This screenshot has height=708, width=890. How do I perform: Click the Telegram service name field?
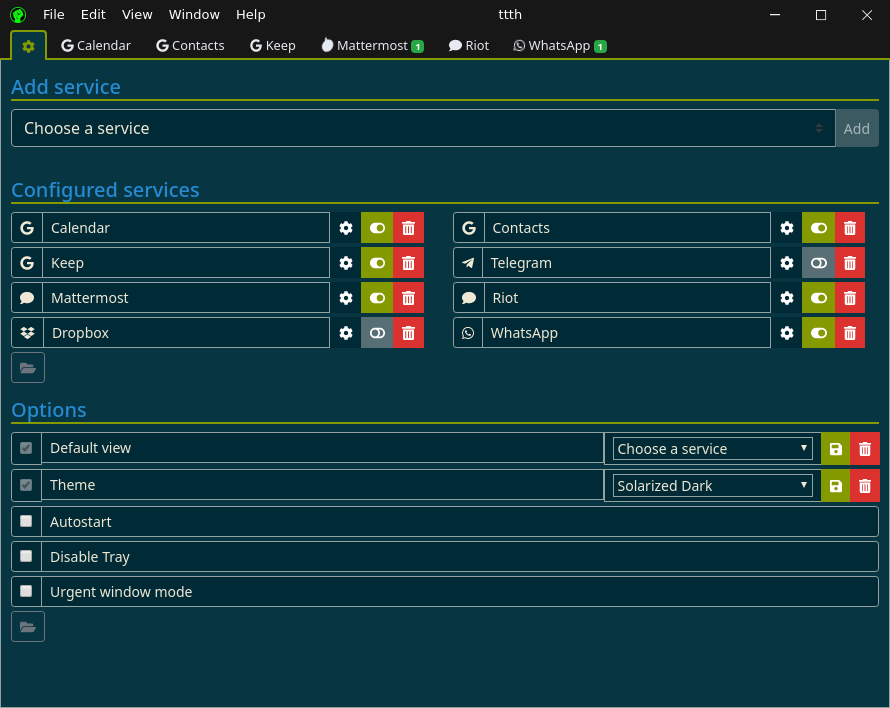[x=627, y=263]
